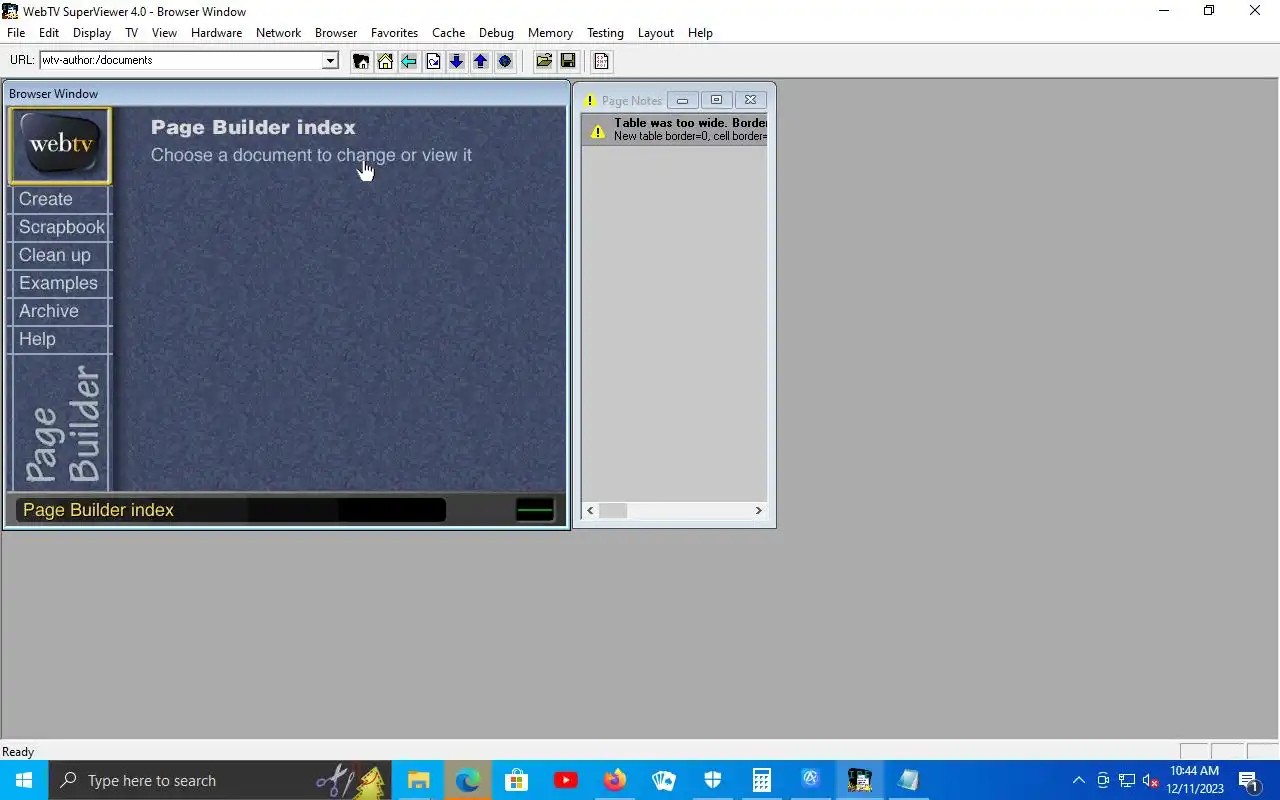
Task: Expand the URL dropdown list
Action: 330,60
